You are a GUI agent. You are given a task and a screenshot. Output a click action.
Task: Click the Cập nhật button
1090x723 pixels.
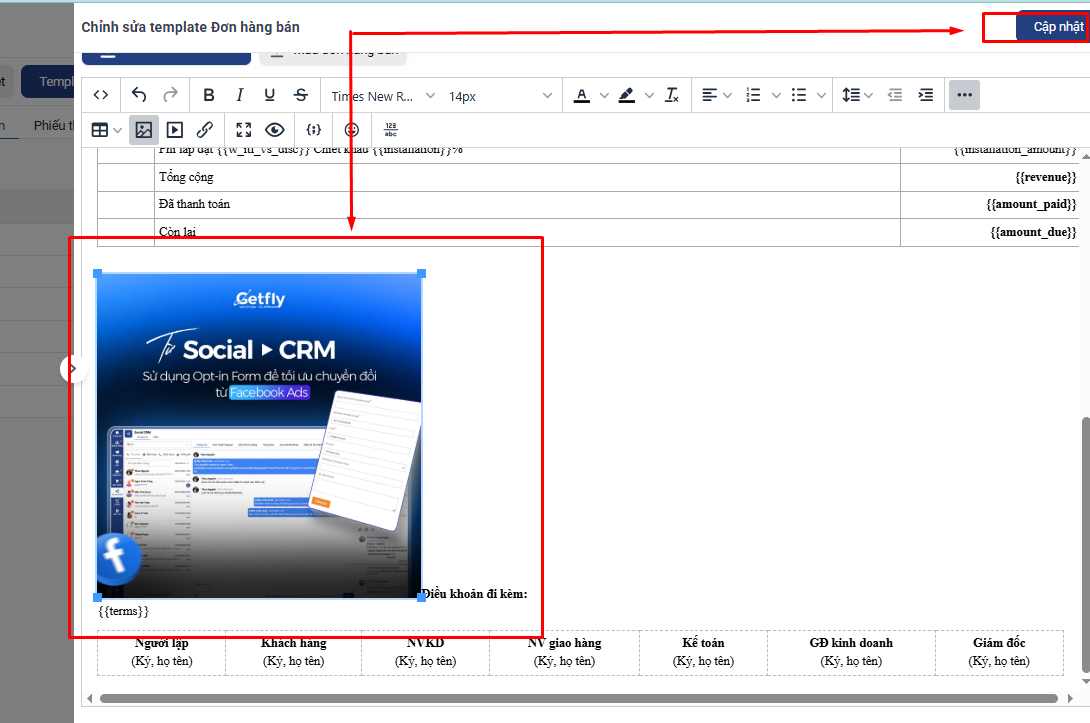click(x=1052, y=27)
